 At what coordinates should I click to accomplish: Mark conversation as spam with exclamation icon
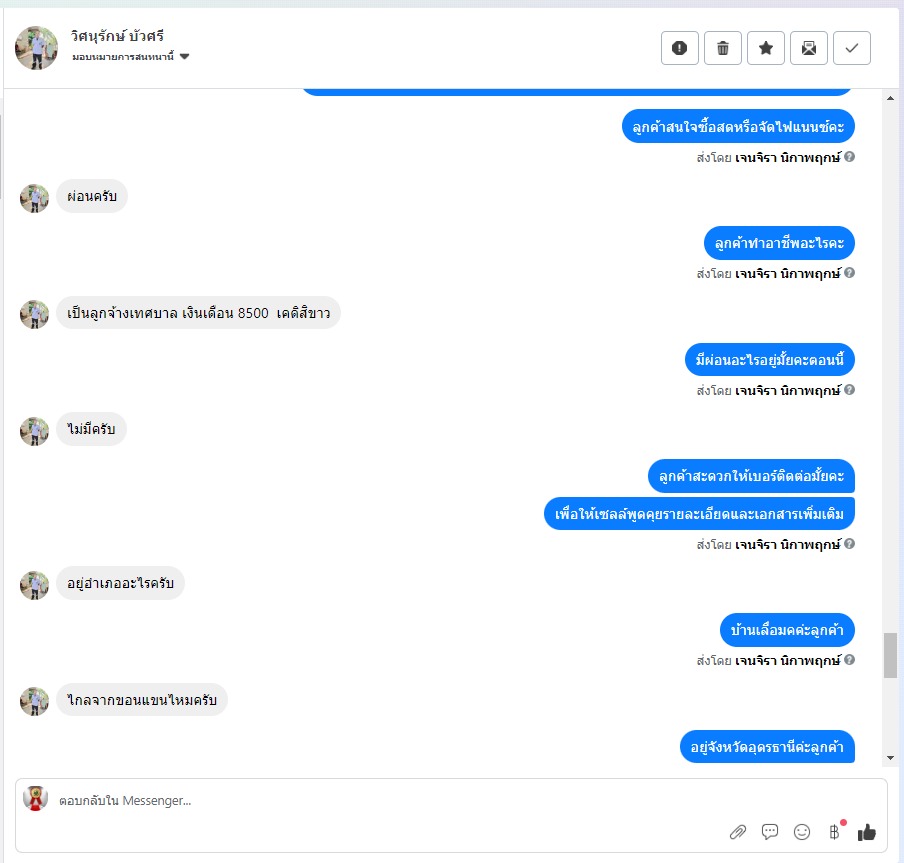[x=680, y=48]
